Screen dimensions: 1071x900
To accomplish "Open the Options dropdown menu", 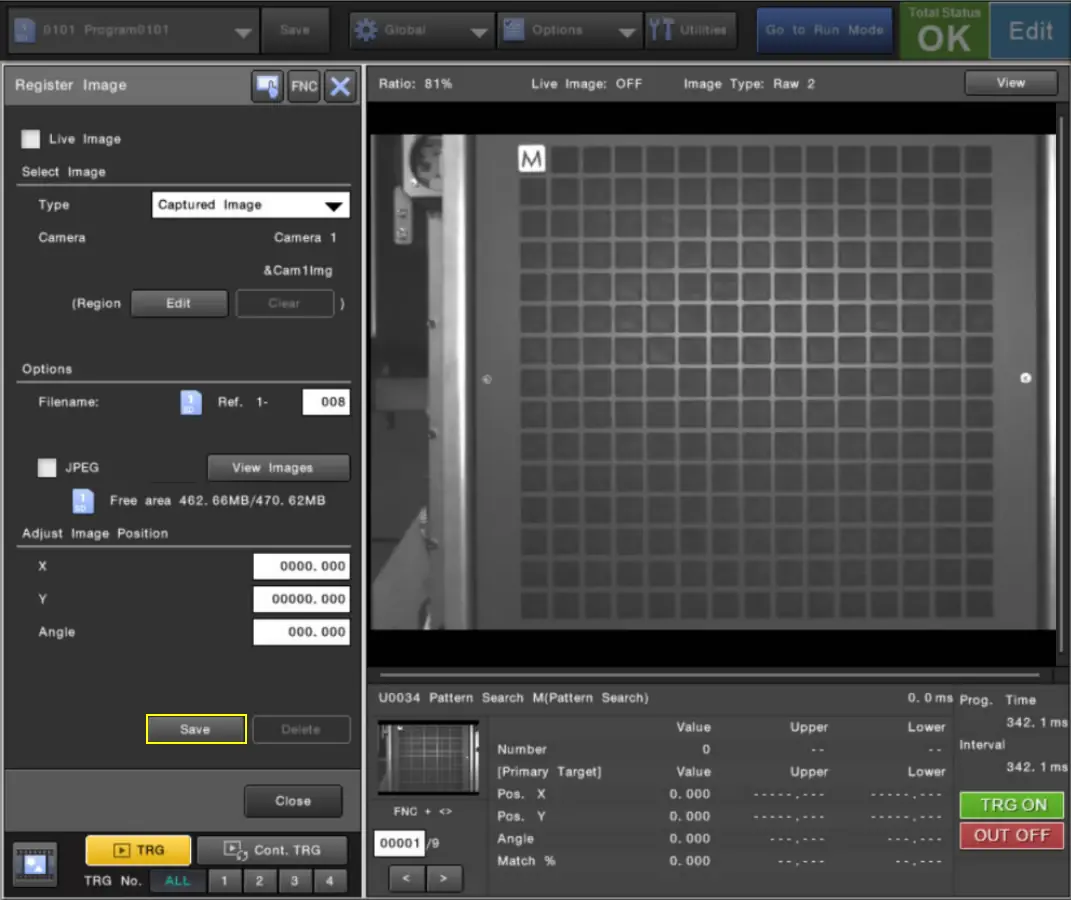I will click(x=569, y=31).
